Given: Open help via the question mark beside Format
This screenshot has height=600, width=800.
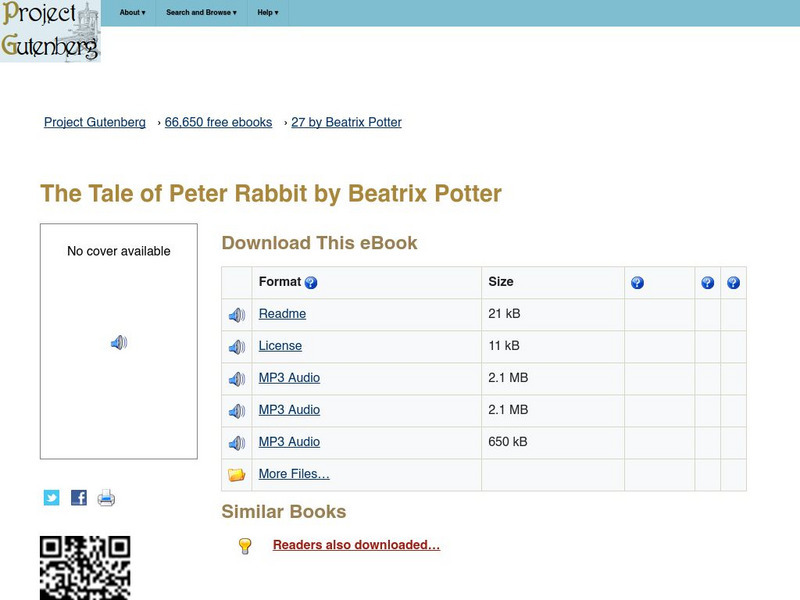Looking at the screenshot, I should [309, 282].
